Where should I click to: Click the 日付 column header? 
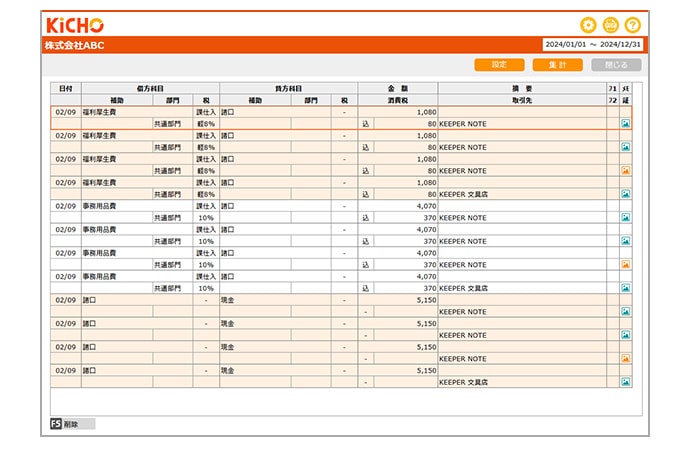(65, 89)
